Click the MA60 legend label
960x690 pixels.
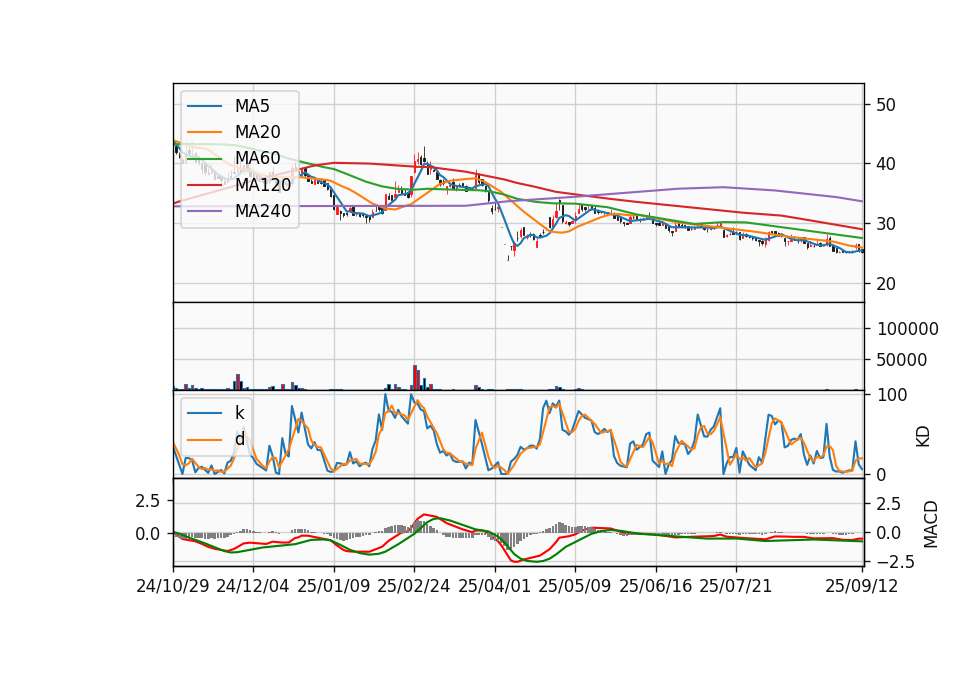tap(257, 159)
